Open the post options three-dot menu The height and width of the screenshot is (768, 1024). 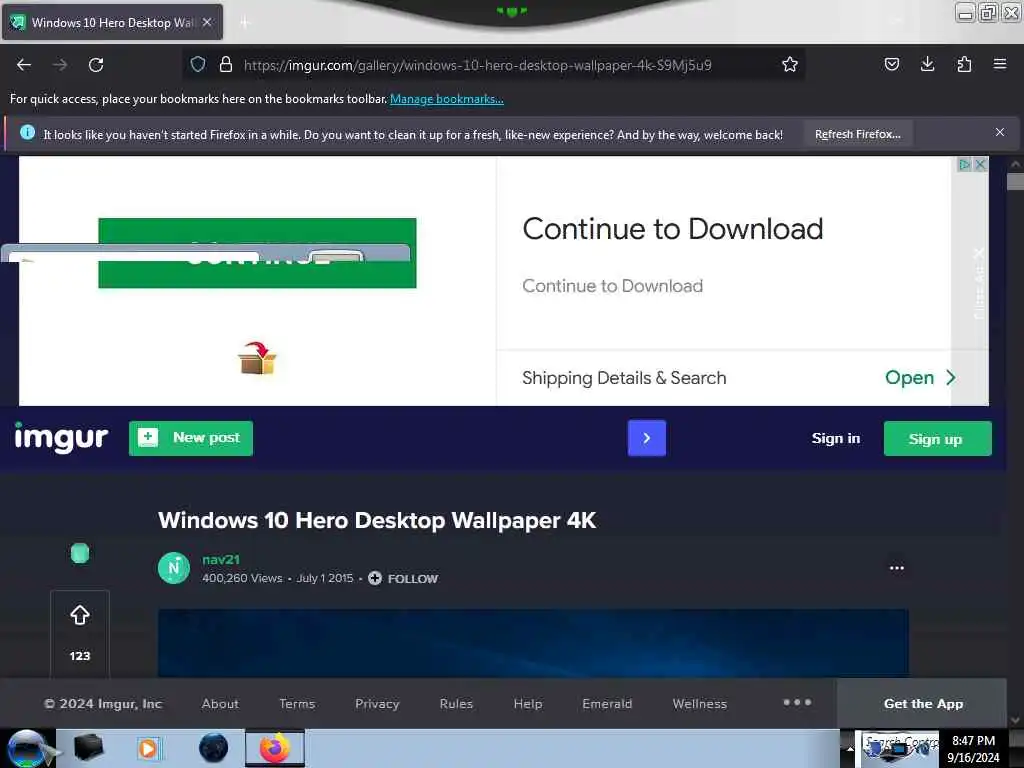(x=897, y=568)
